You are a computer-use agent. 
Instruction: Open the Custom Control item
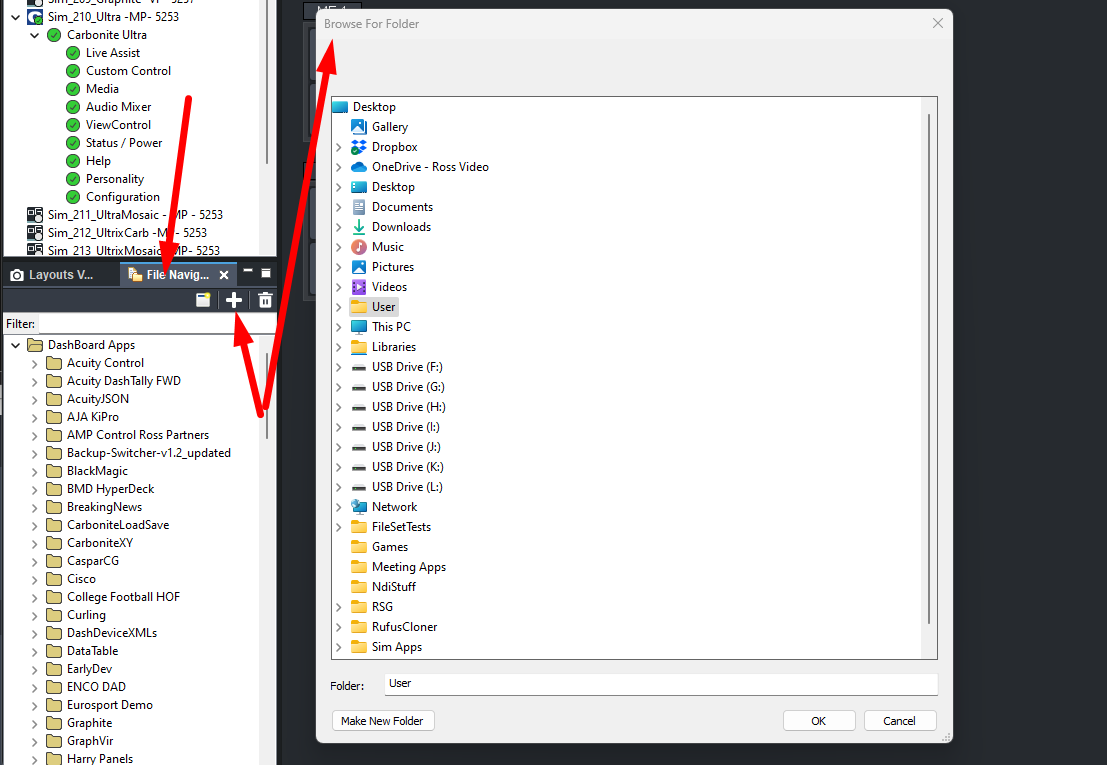click(x=128, y=71)
